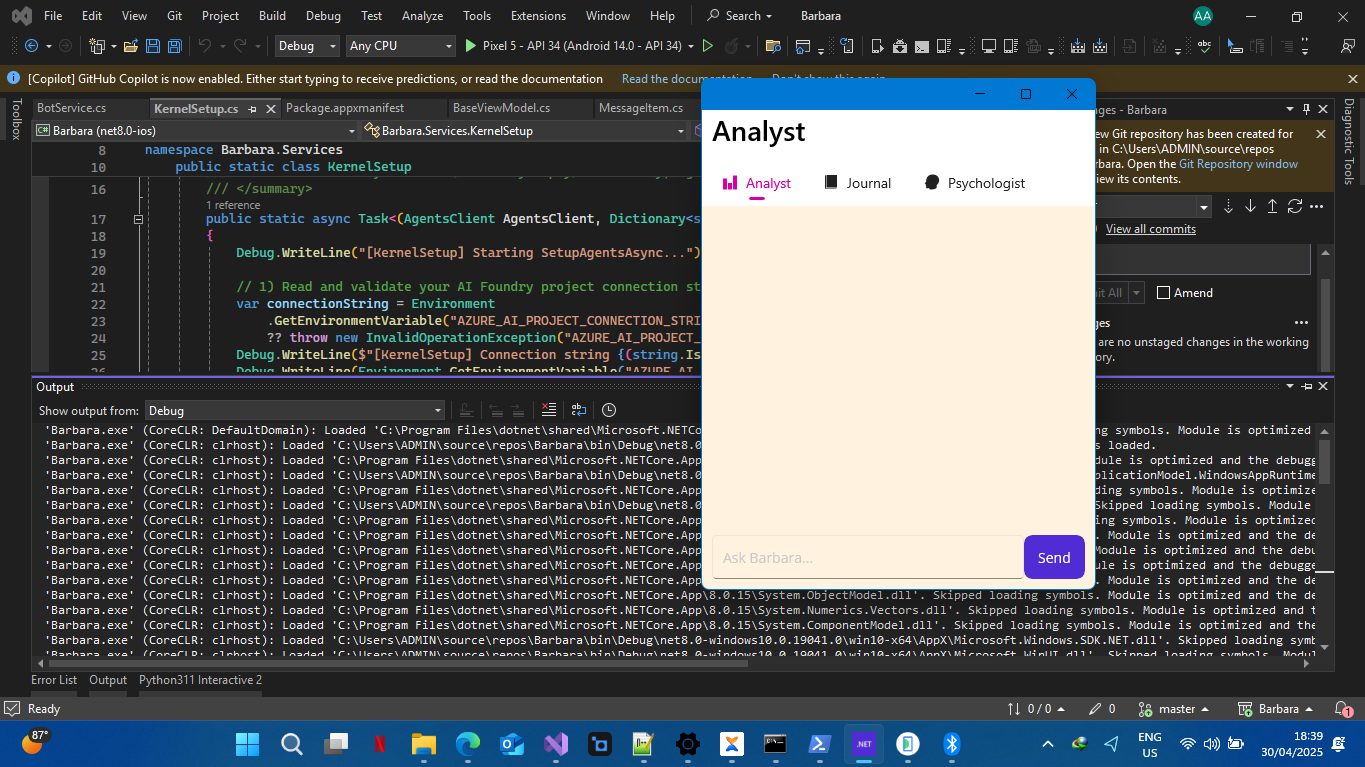Screen dimensions: 1365x767
Task: Open the 'Show output from' Debug dropdown
Action: click(x=295, y=410)
